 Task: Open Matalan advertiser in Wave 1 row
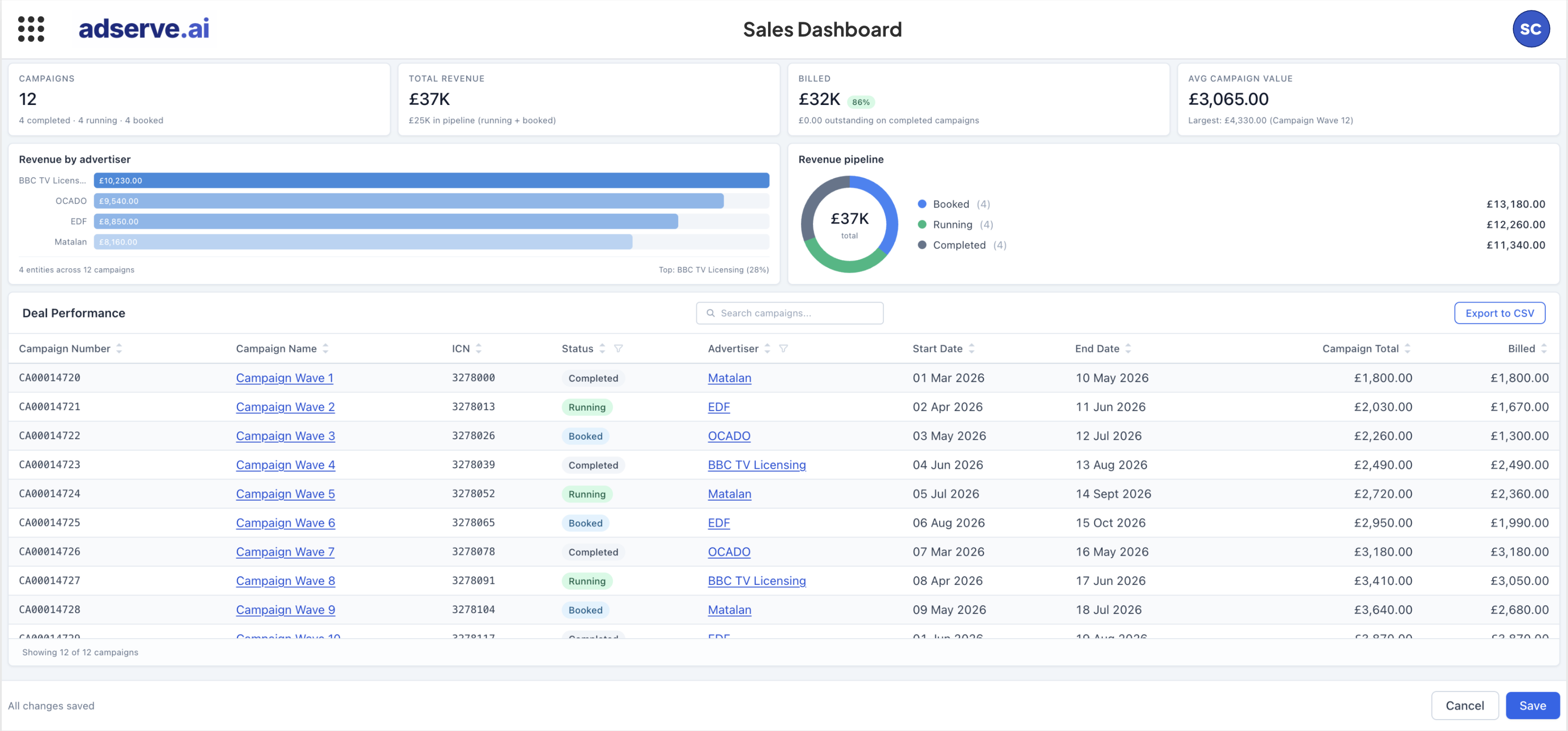pos(729,378)
